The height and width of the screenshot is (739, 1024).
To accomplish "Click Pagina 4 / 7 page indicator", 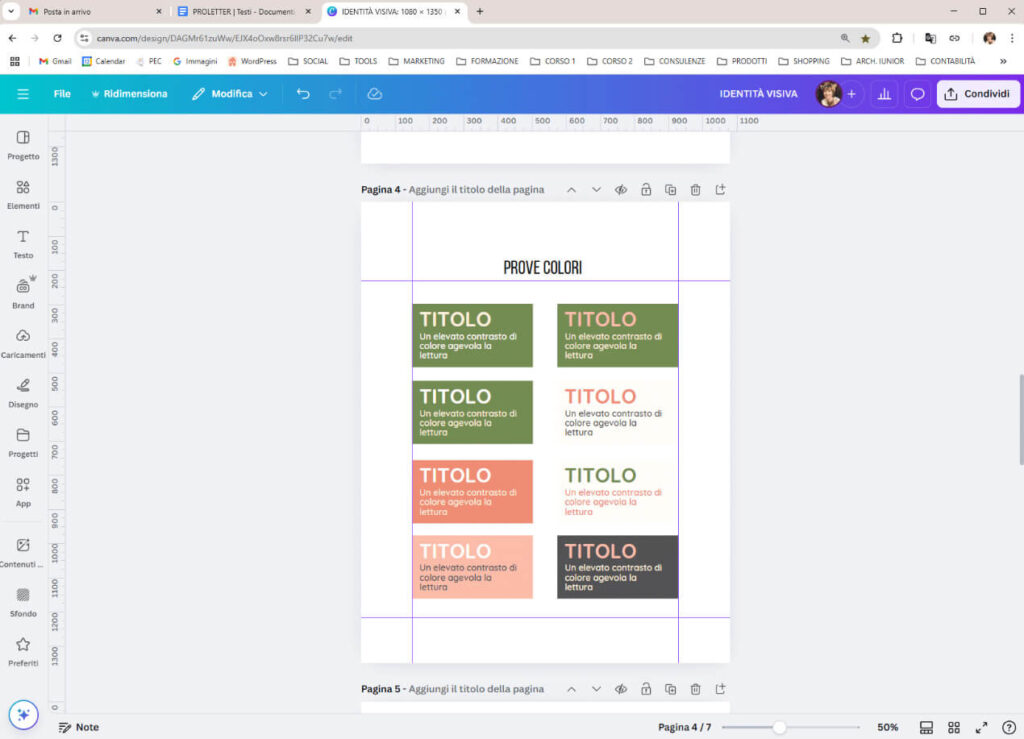I will click(x=684, y=727).
